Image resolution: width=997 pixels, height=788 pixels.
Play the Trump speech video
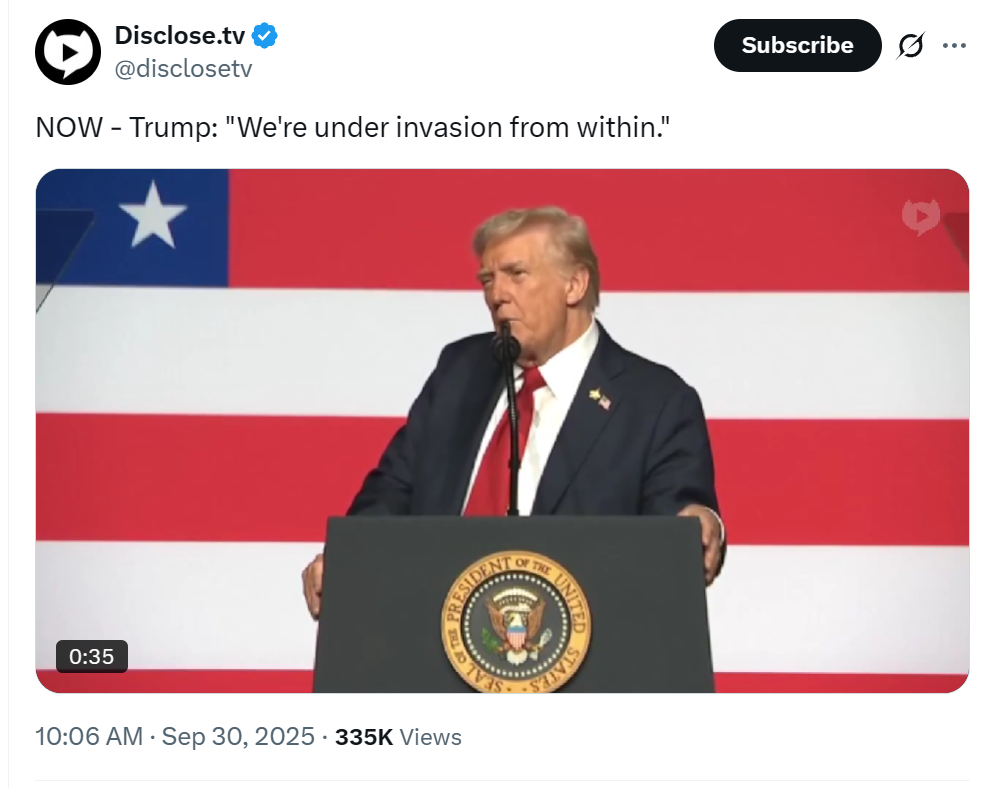tap(502, 431)
